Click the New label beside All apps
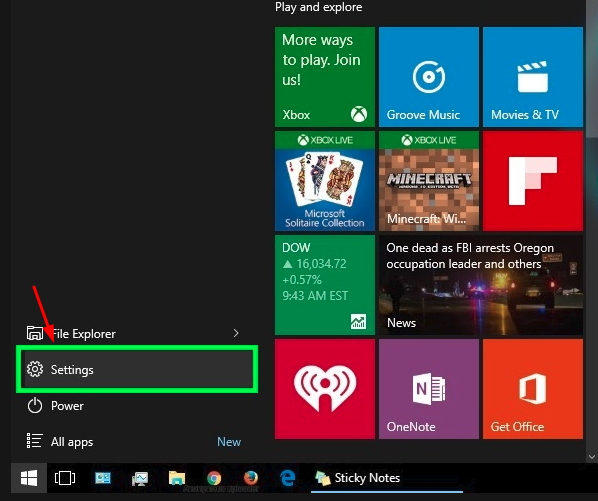598x501 pixels. tap(229, 442)
